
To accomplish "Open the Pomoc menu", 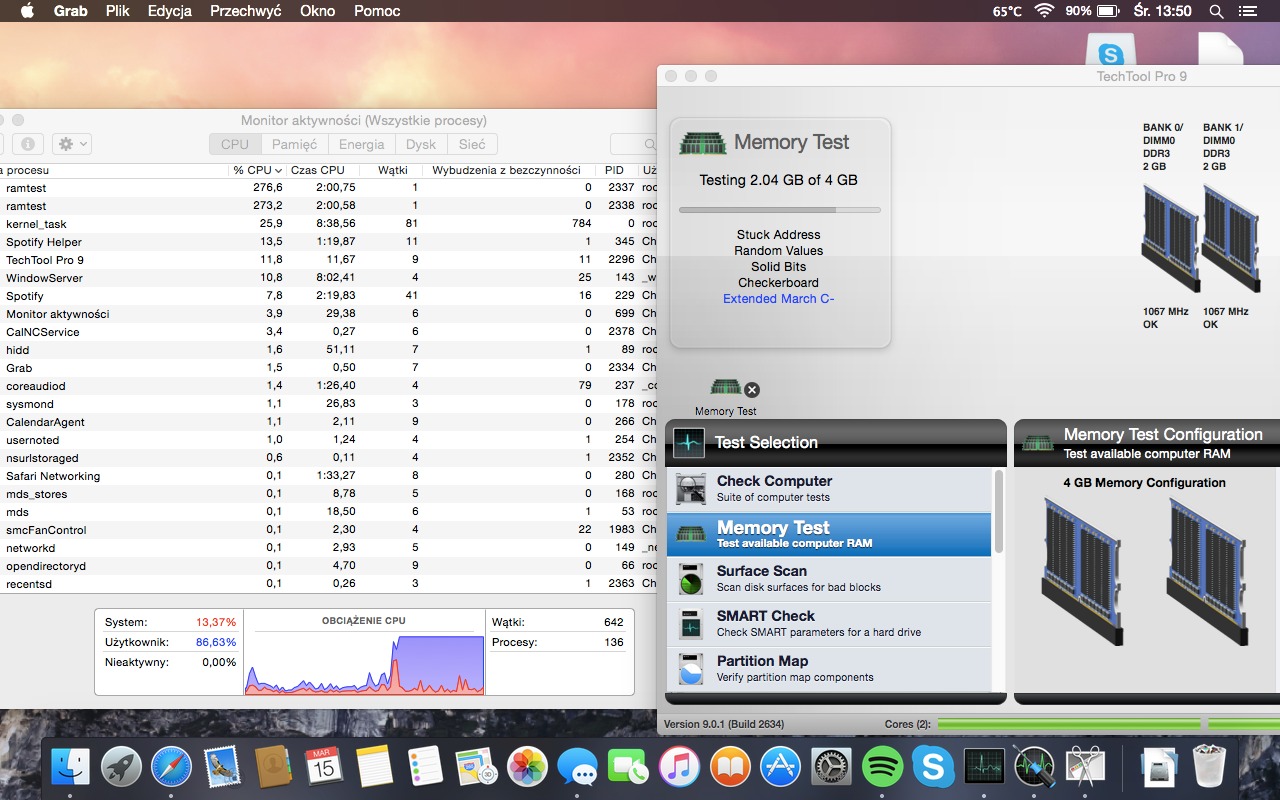I will pos(377,11).
